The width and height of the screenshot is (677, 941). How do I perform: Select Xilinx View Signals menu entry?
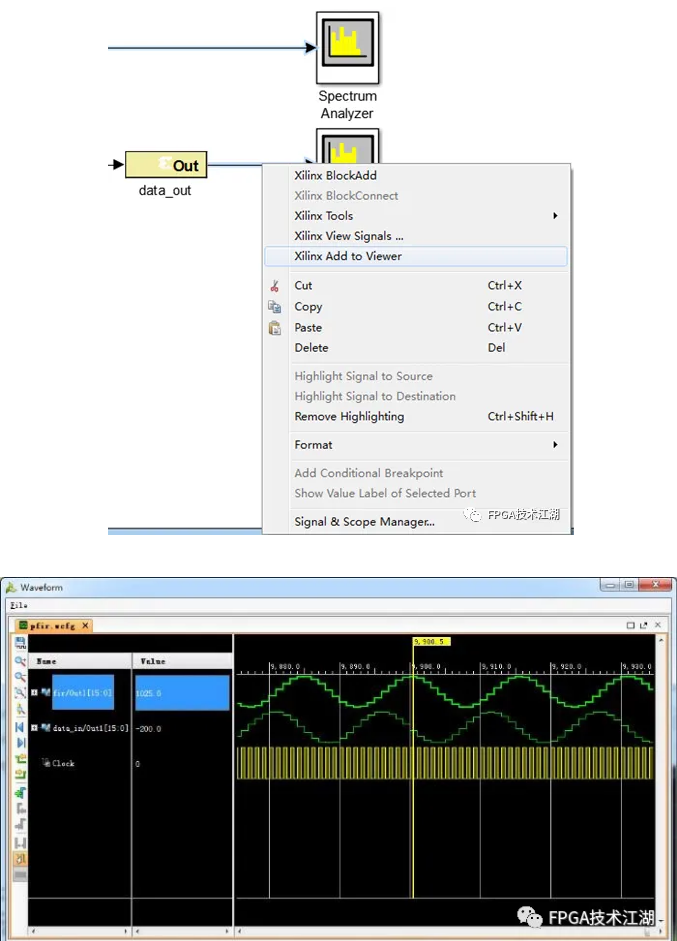[x=348, y=236]
